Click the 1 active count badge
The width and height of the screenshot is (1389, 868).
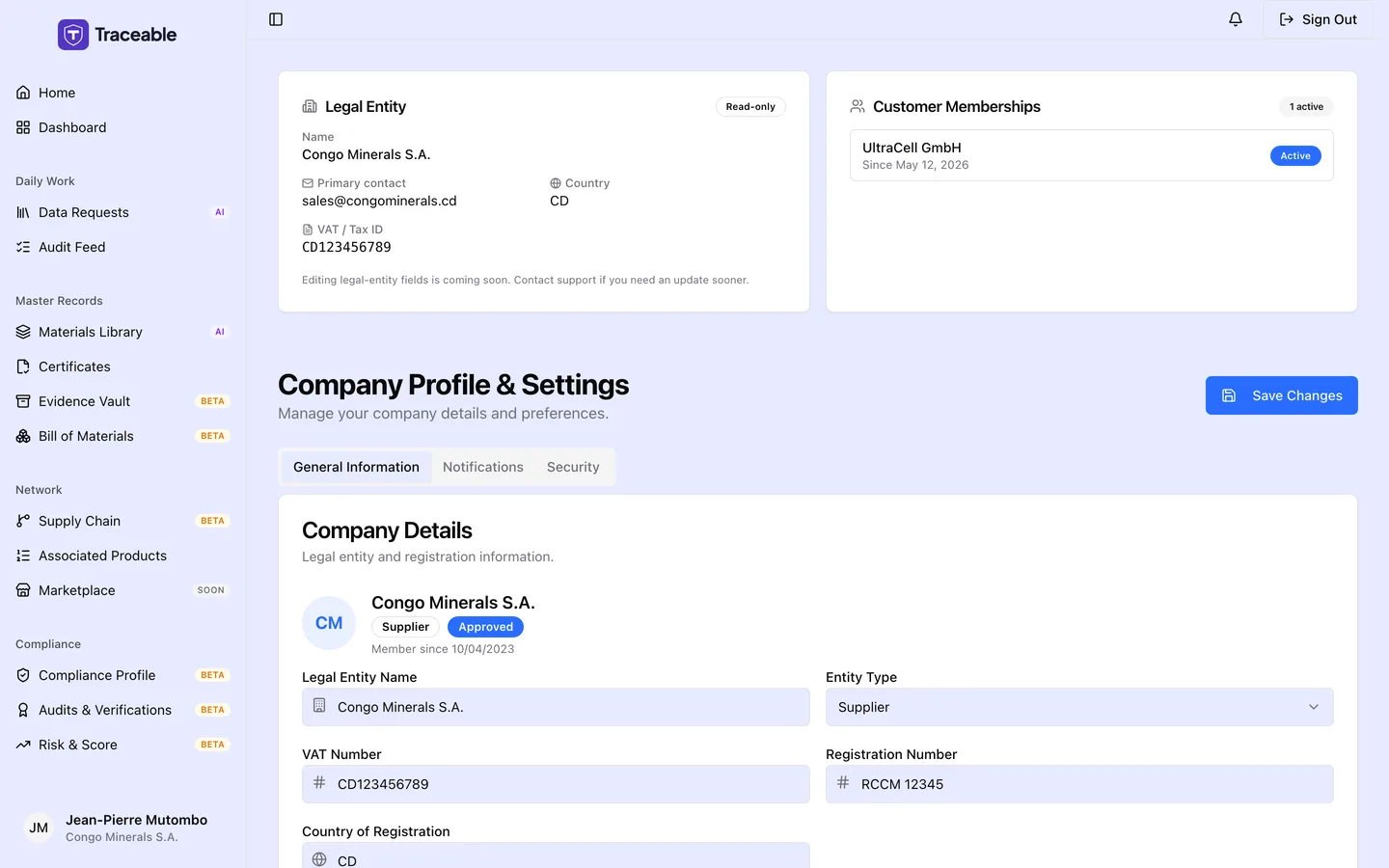(x=1306, y=106)
